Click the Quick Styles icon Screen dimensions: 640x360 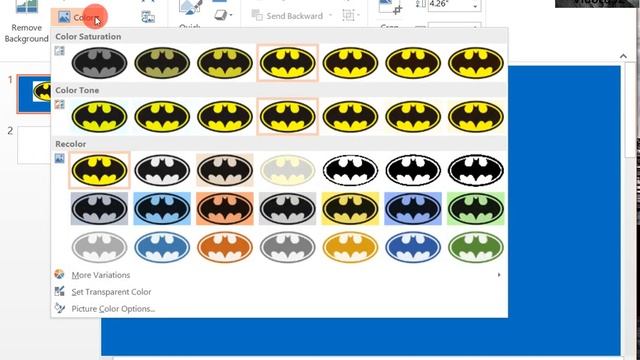point(190,8)
